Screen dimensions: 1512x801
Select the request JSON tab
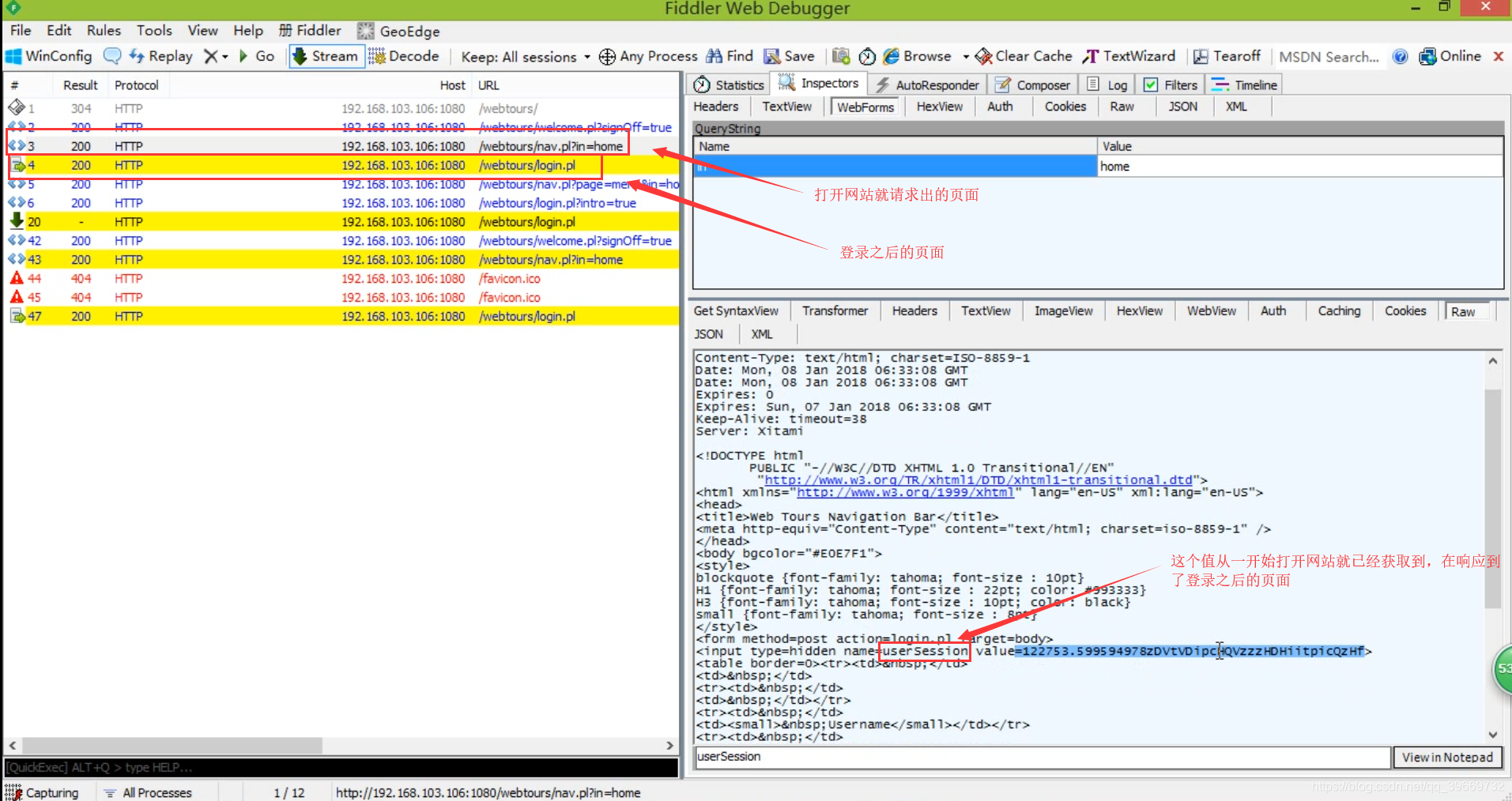coord(1182,107)
